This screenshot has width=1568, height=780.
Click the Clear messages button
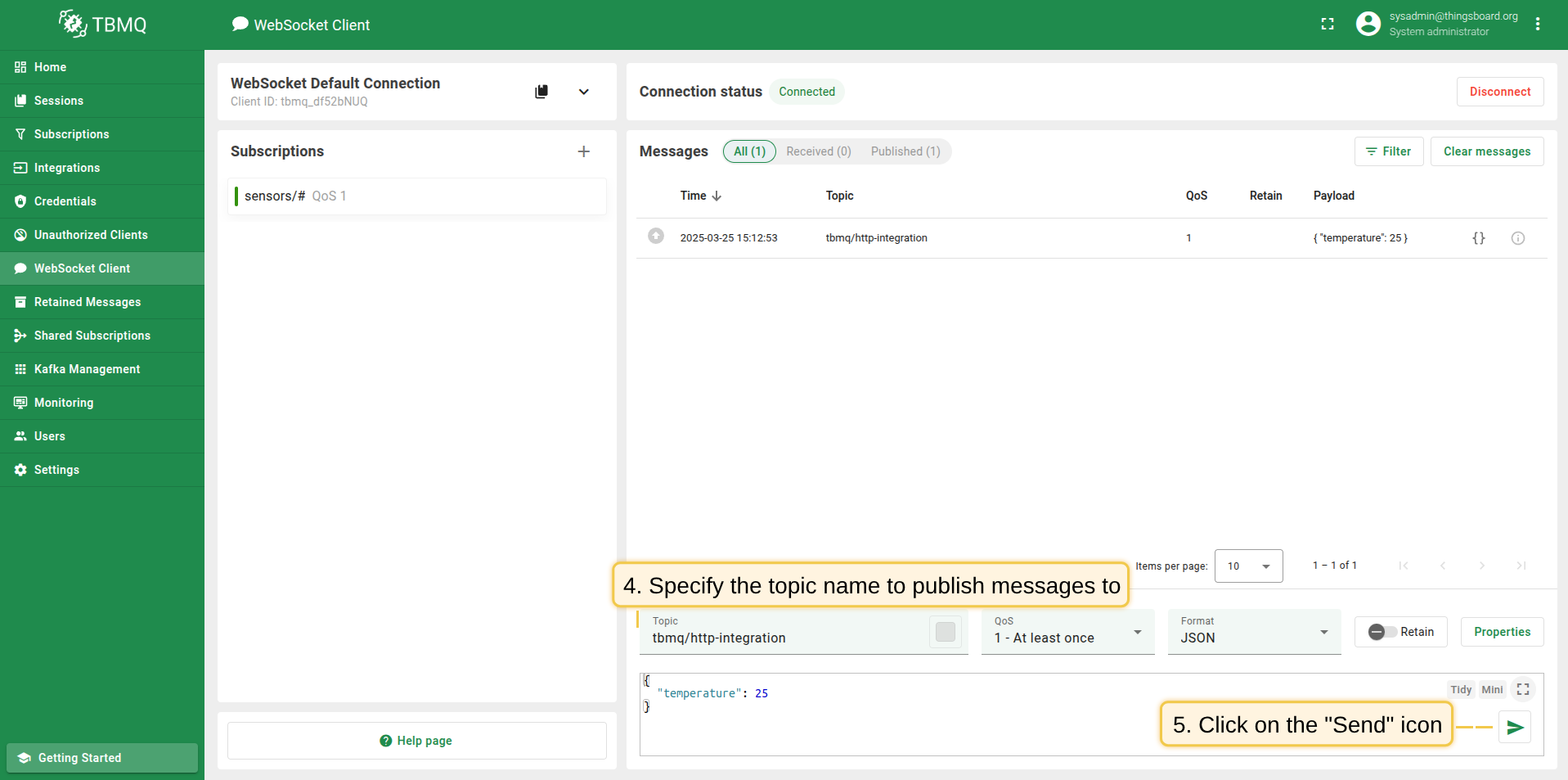click(x=1486, y=151)
